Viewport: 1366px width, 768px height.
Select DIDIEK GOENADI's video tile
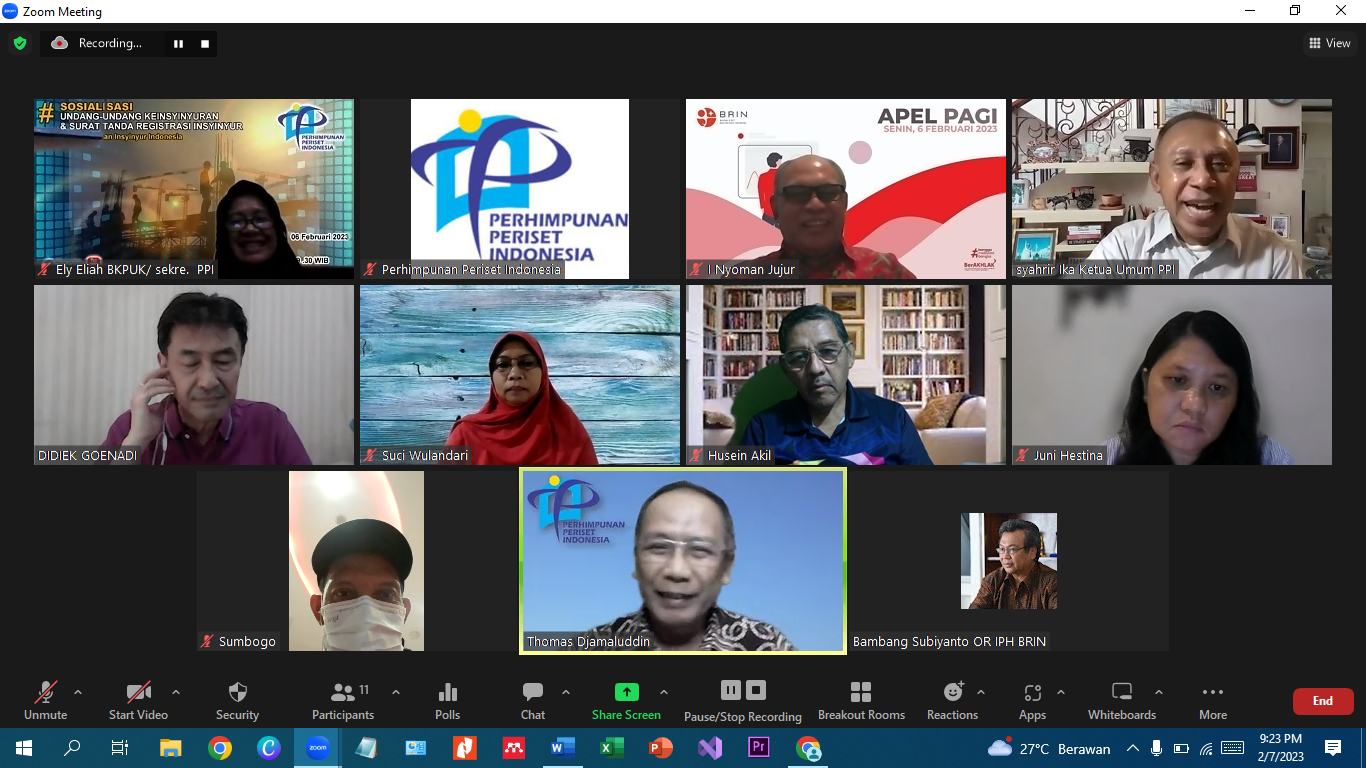[194, 375]
